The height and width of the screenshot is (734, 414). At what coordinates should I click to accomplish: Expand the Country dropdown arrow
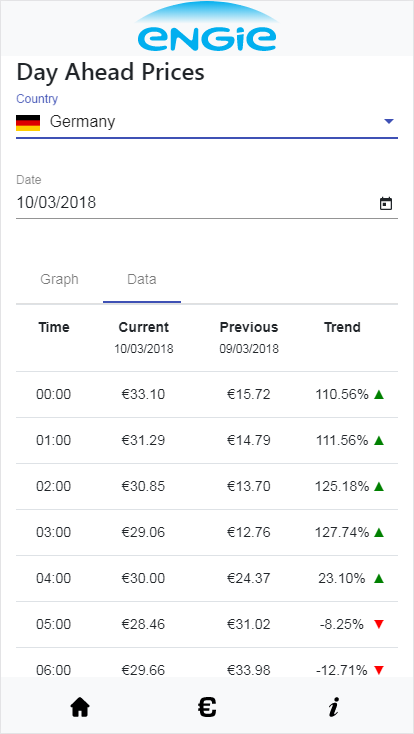coord(389,122)
